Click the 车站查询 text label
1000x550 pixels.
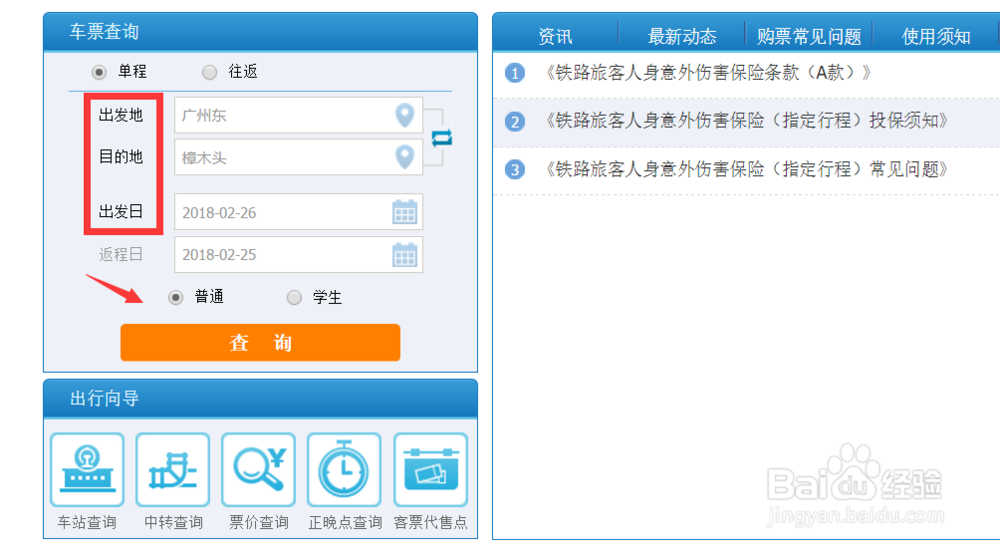tap(87, 523)
